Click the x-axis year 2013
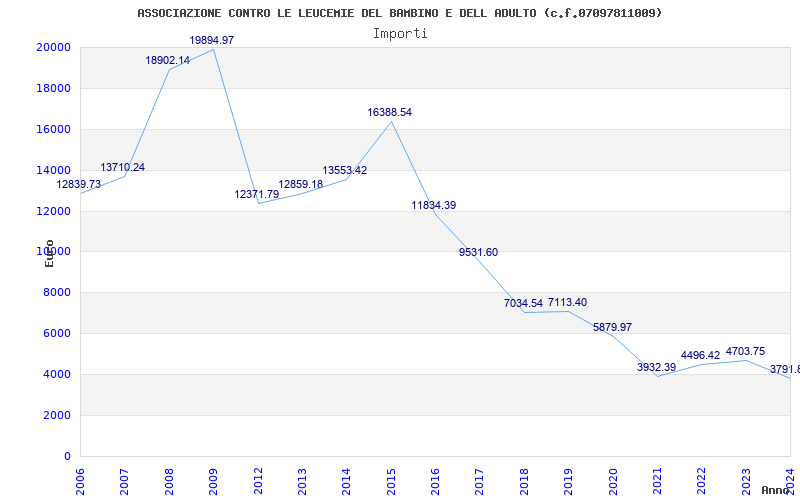The image size is (800, 500). [302, 481]
